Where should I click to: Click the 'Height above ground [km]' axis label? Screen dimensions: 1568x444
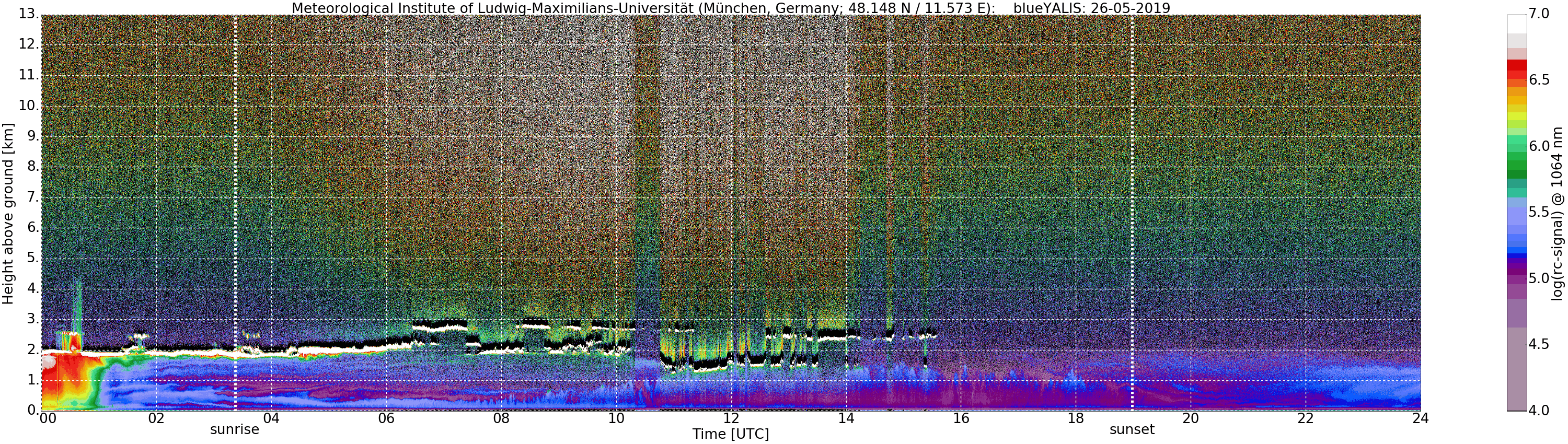coord(8,214)
